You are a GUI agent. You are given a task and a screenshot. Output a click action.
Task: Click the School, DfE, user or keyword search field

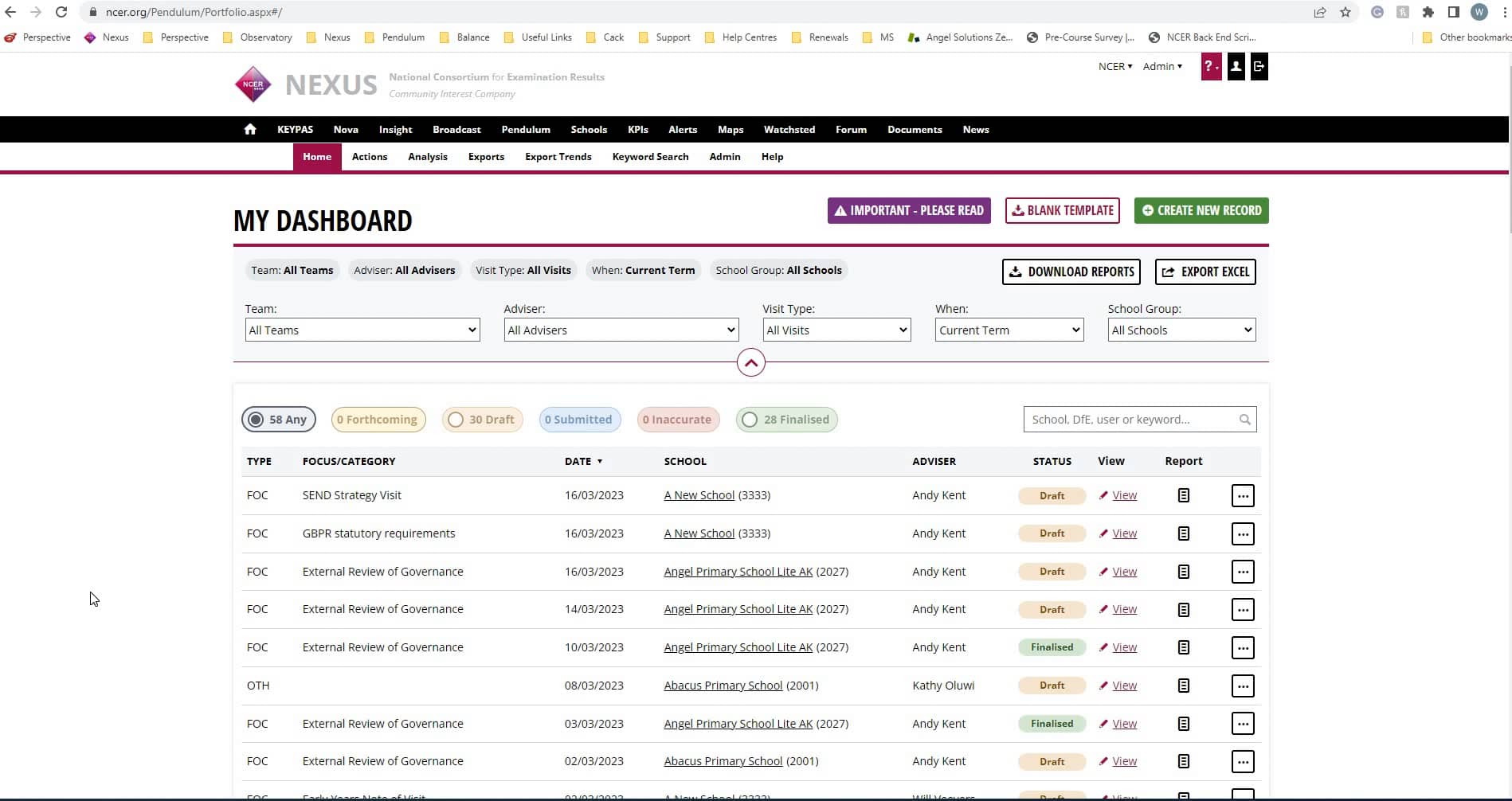pos(1130,420)
